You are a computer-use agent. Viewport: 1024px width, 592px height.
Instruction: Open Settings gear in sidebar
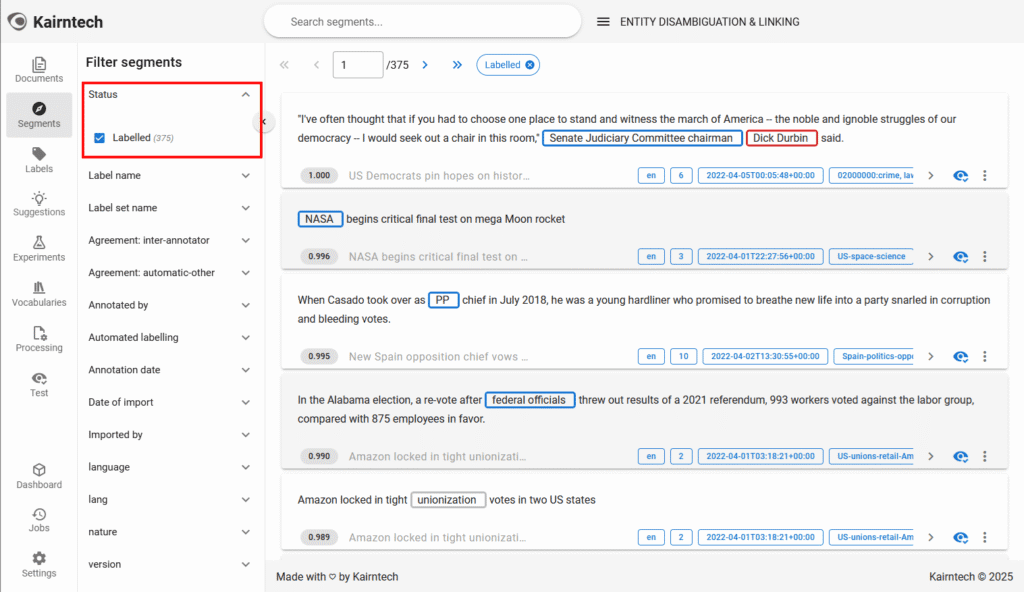(39, 564)
